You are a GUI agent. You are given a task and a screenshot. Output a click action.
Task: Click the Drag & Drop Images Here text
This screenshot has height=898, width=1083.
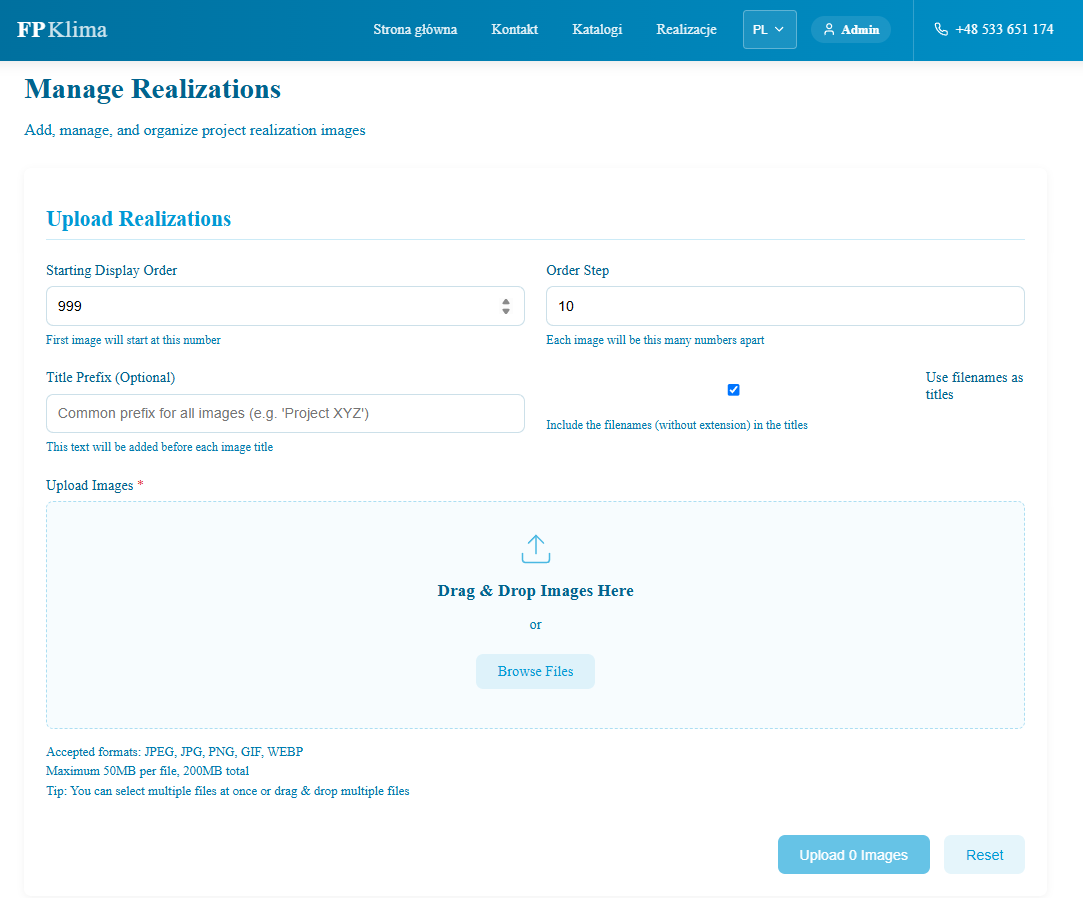(536, 591)
